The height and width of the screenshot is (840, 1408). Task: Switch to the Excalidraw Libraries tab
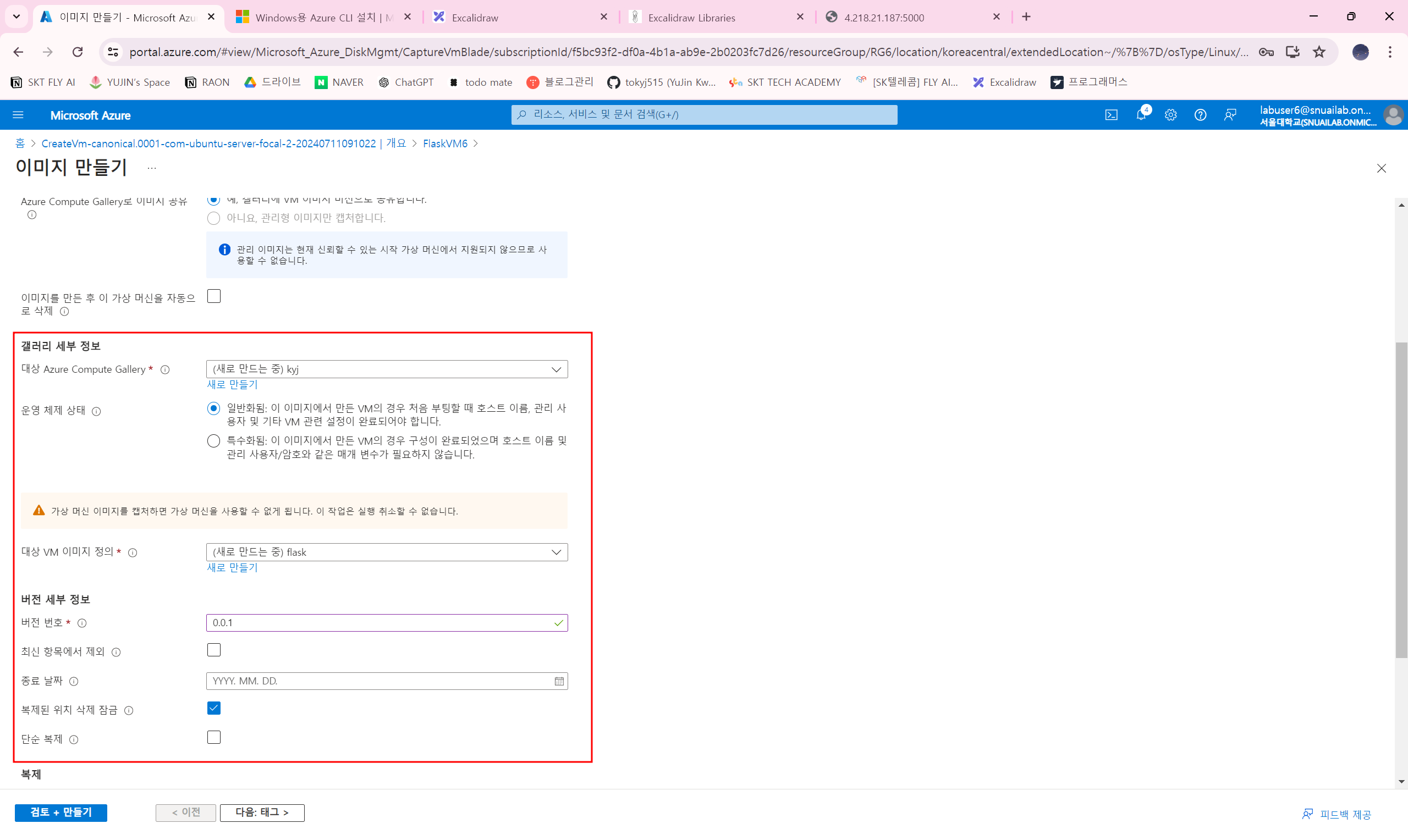pyautogui.click(x=691, y=18)
